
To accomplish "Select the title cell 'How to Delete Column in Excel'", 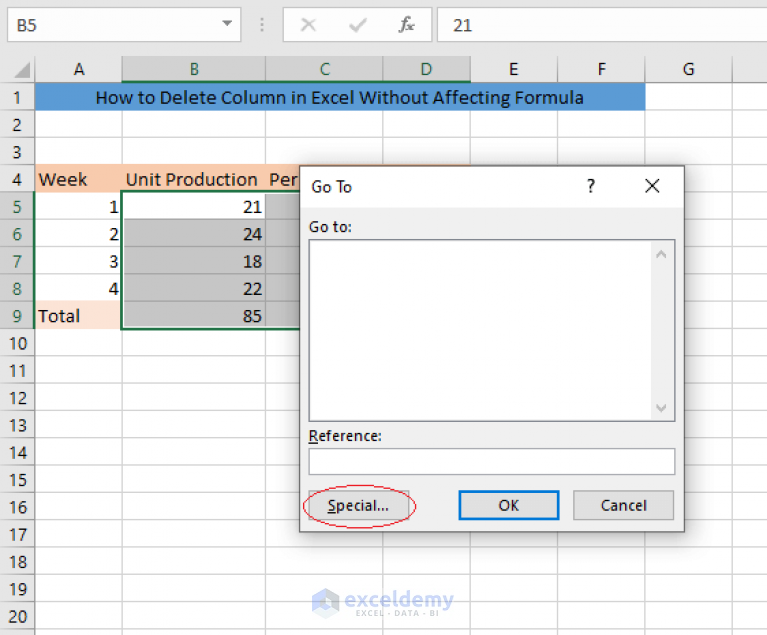I will (340, 97).
